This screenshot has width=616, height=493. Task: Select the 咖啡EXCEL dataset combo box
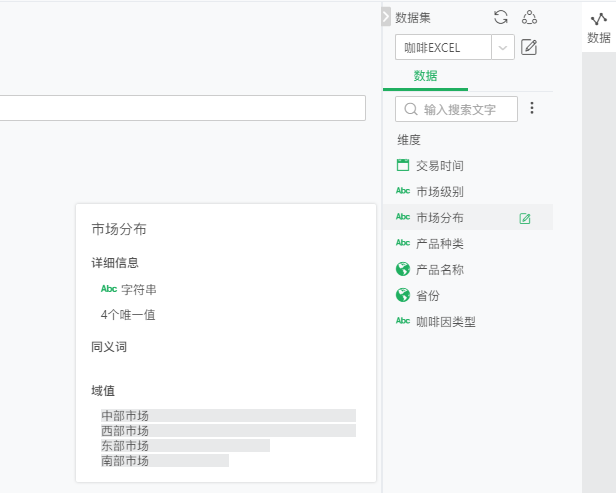pyautogui.click(x=443, y=47)
